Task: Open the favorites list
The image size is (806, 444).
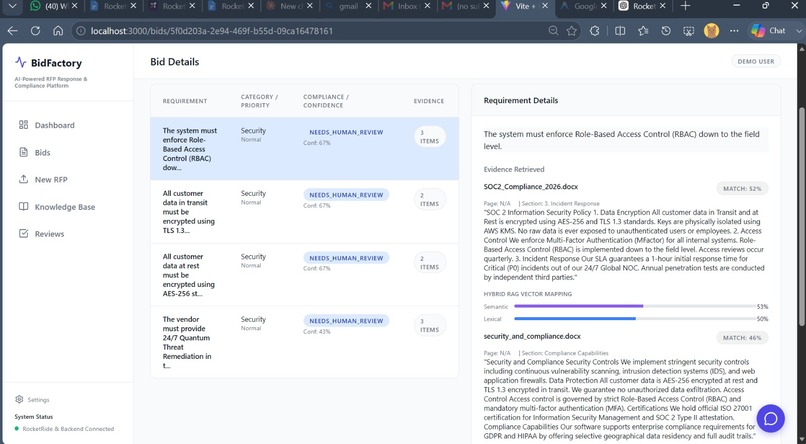Action: 643,31
